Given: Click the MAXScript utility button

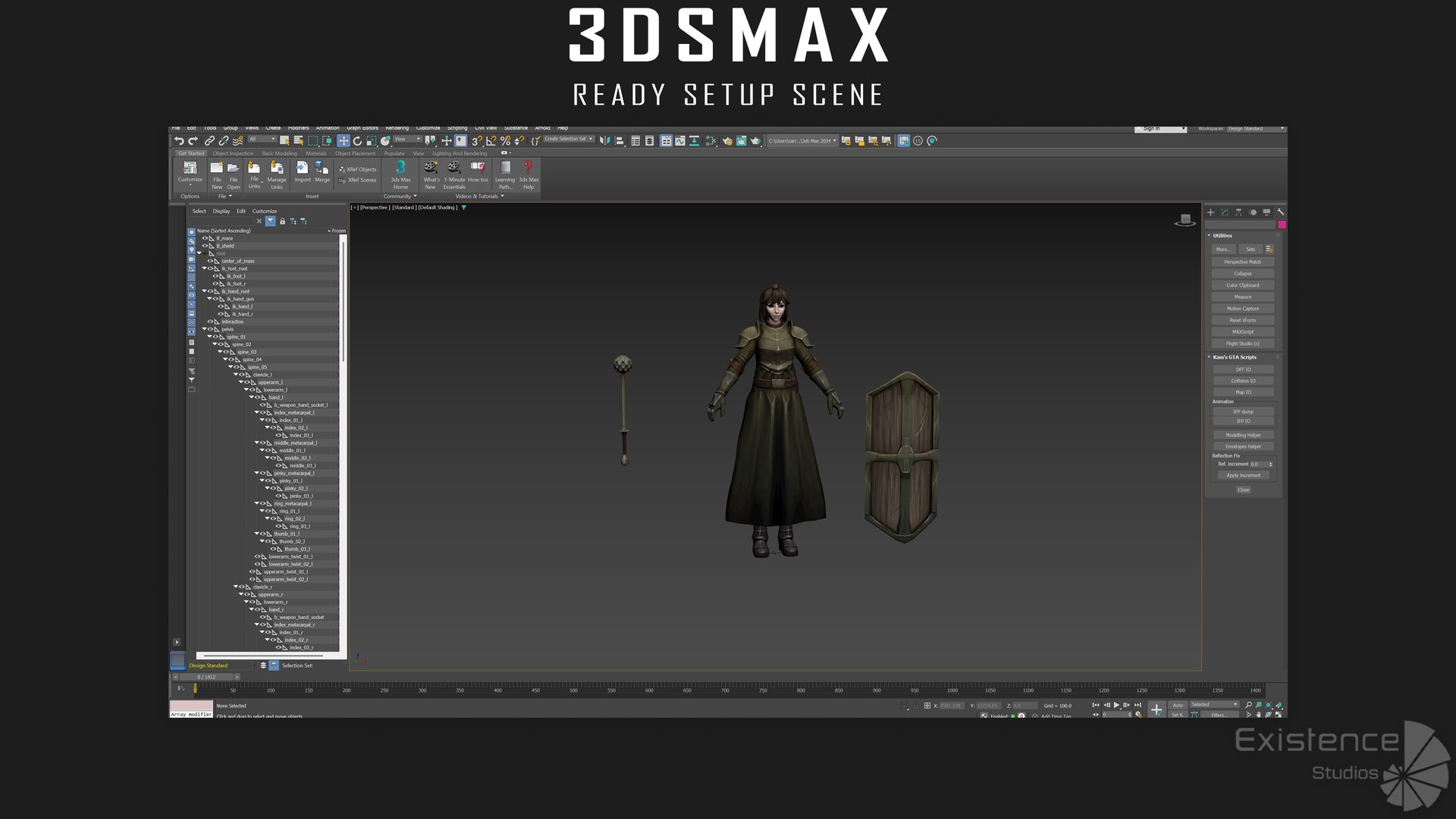Looking at the screenshot, I should click(1243, 332).
